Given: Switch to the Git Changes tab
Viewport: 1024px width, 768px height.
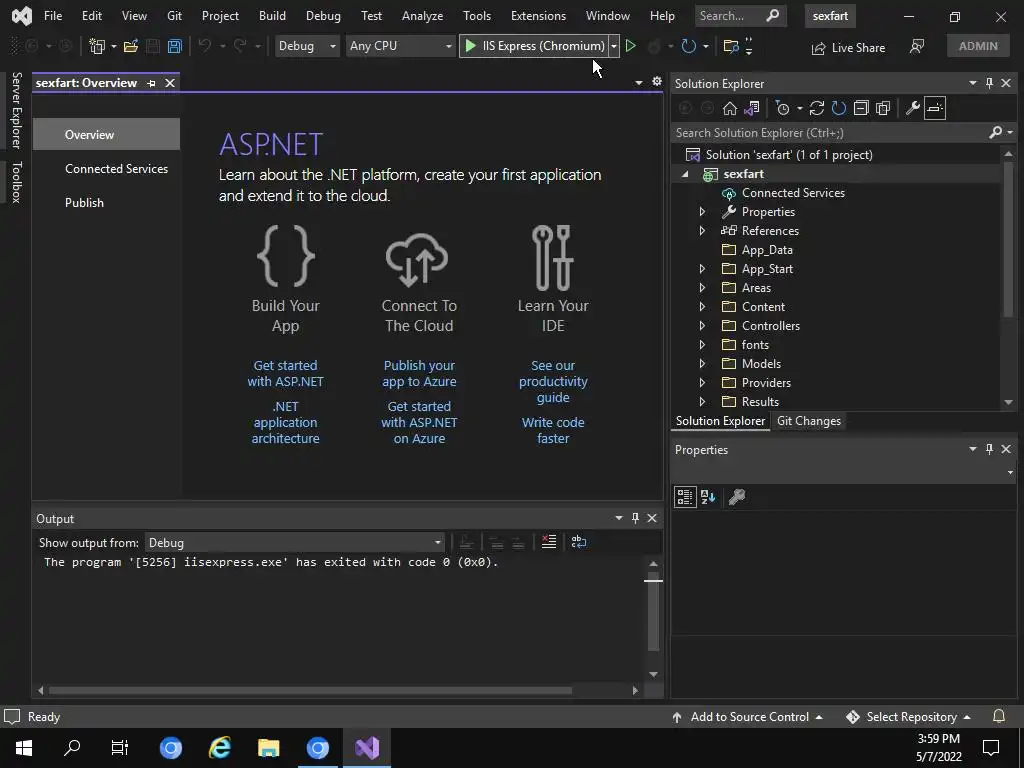Looking at the screenshot, I should pos(808,421).
